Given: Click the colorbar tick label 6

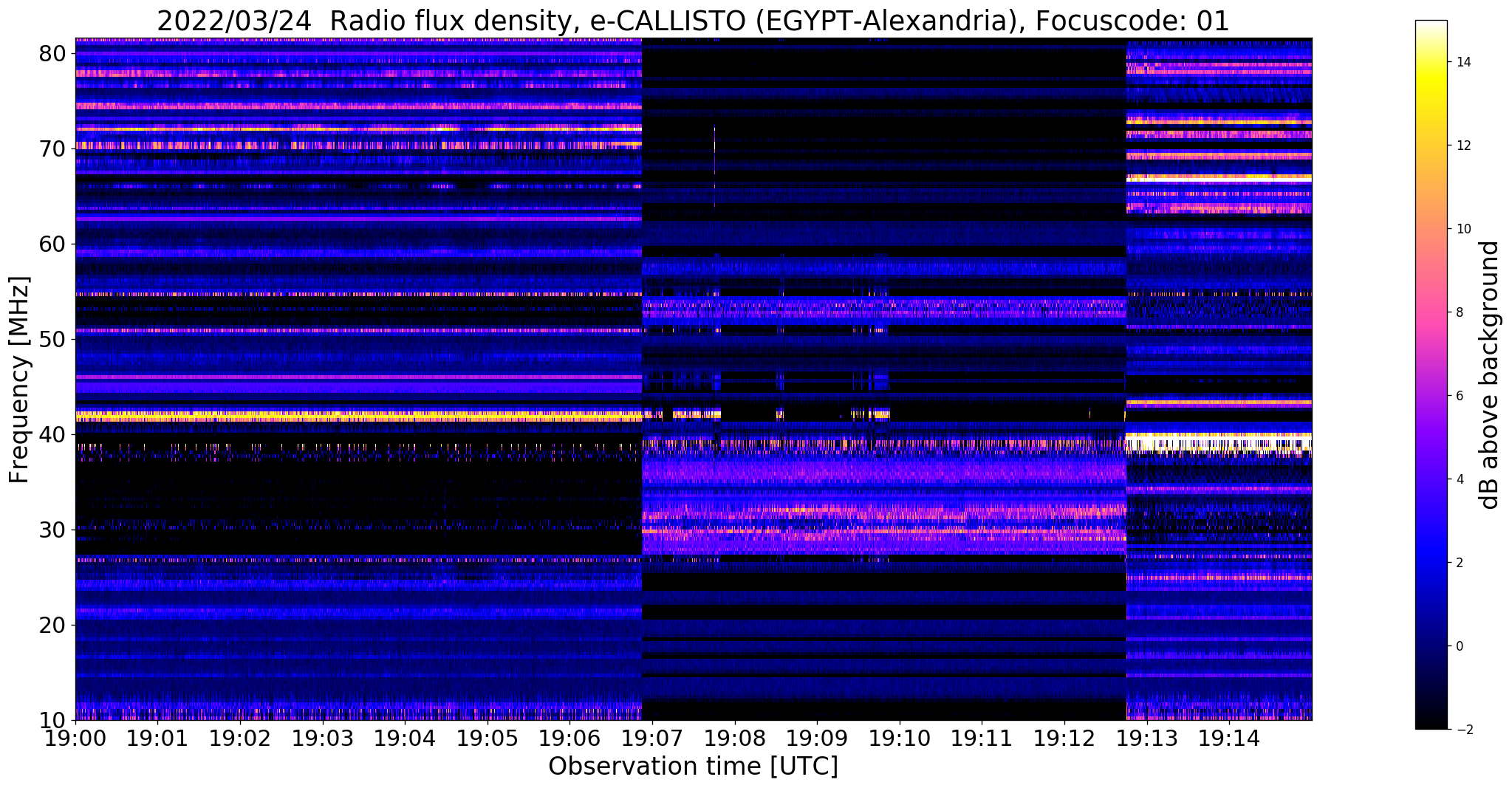Looking at the screenshot, I should pos(1460,396).
